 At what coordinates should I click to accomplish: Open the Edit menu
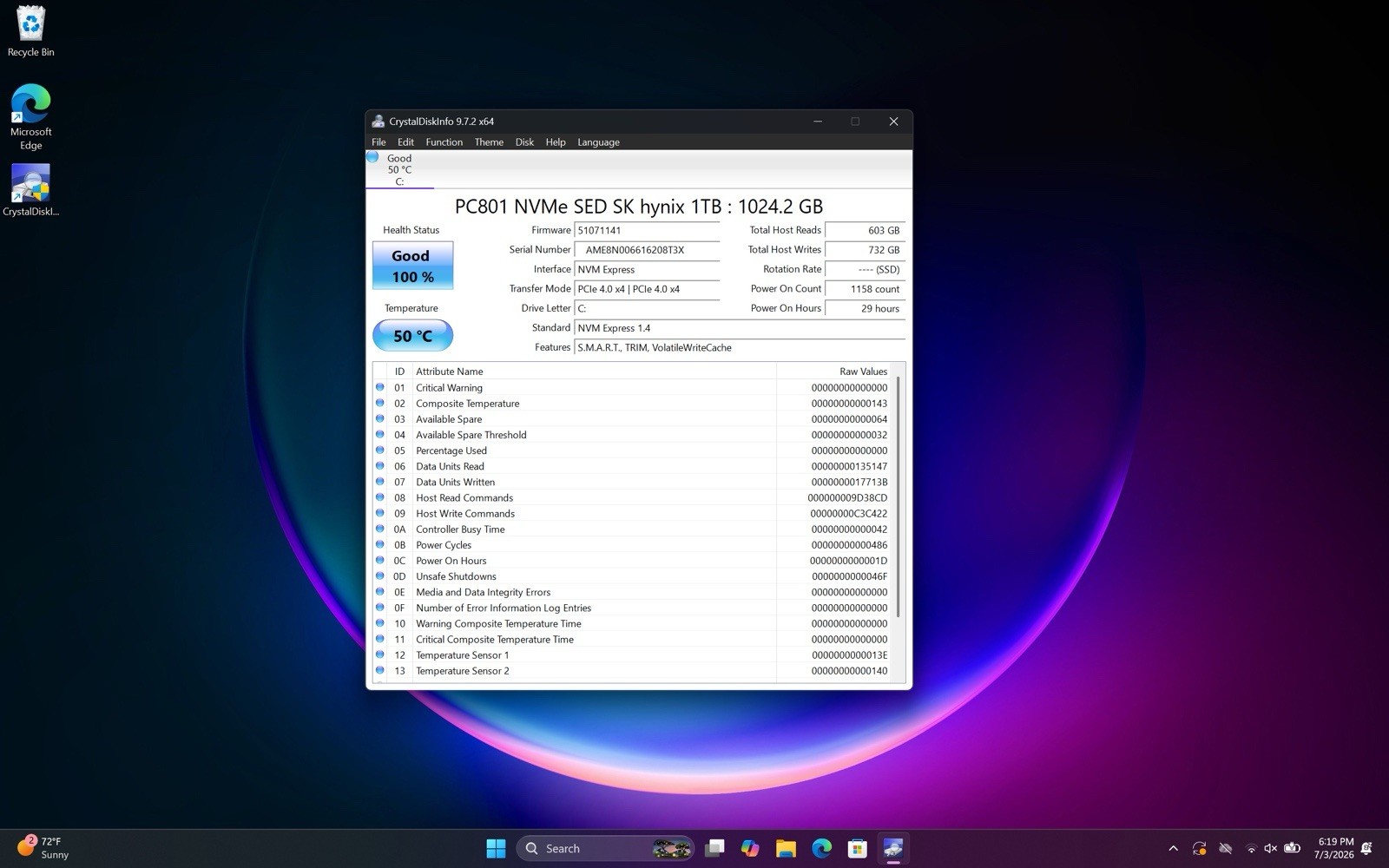click(x=405, y=142)
